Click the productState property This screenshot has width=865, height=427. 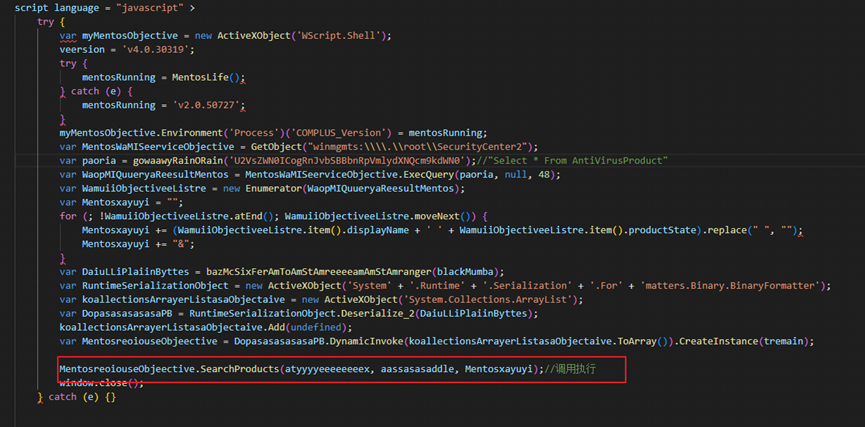tap(661, 229)
